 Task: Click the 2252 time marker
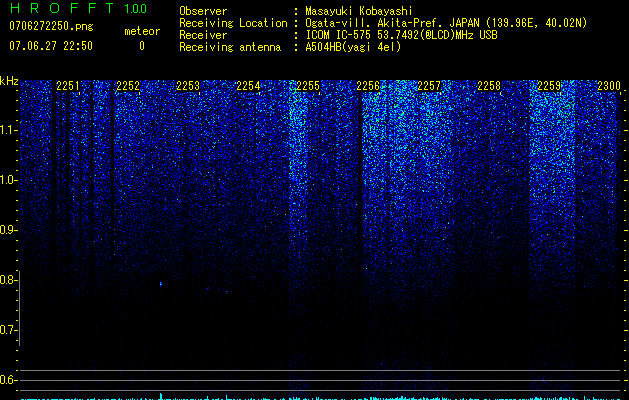(x=128, y=86)
